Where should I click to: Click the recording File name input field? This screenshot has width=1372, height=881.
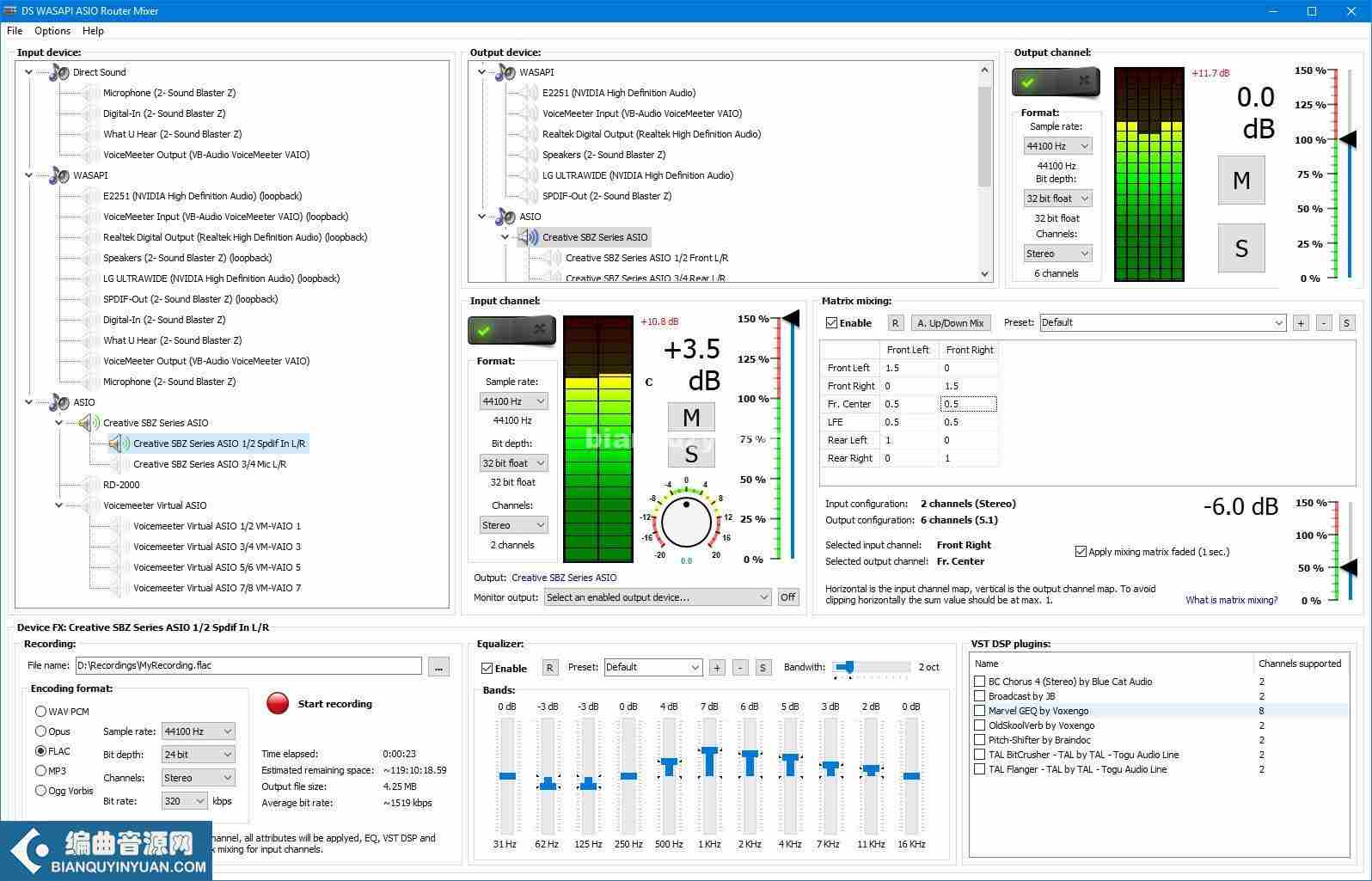pos(248,666)
